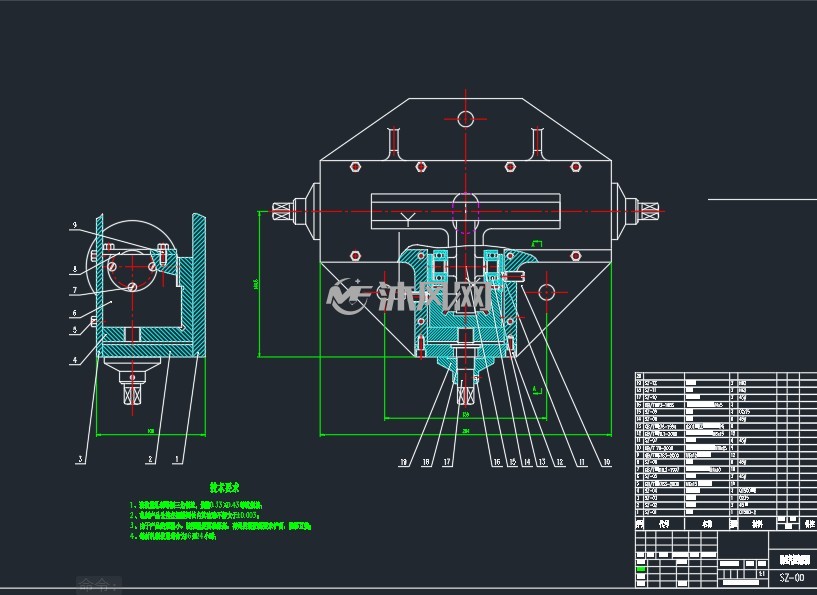Select part balloon number 8
817x595 pixels.
pyautogui.click(x=75, y=269)
